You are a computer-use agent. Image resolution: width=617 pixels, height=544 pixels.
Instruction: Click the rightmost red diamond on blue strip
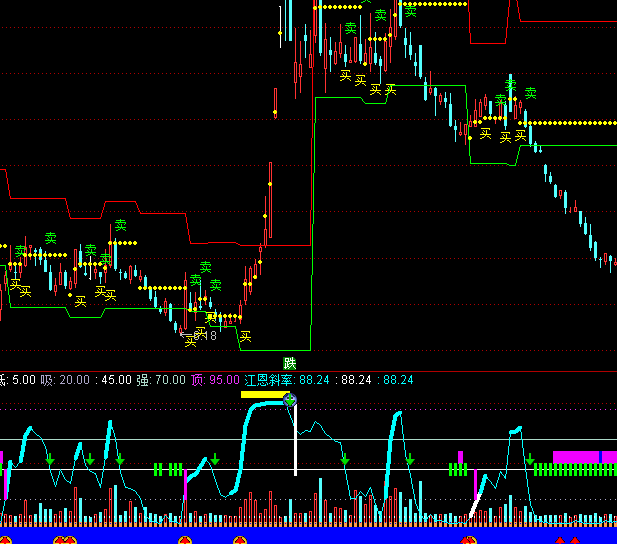(x=574, y=541)
